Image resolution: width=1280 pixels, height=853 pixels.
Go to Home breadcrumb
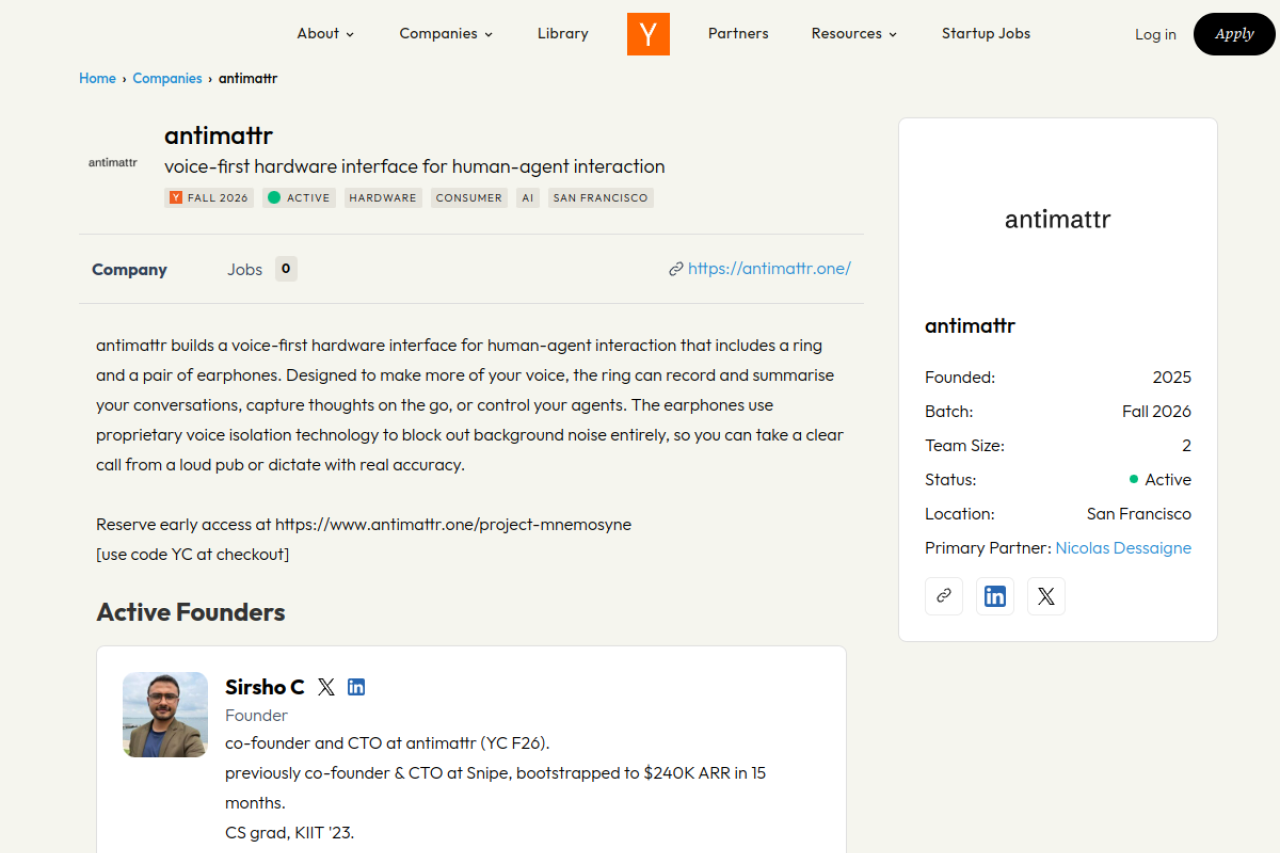pyautogui.click(x=98, y=78)
